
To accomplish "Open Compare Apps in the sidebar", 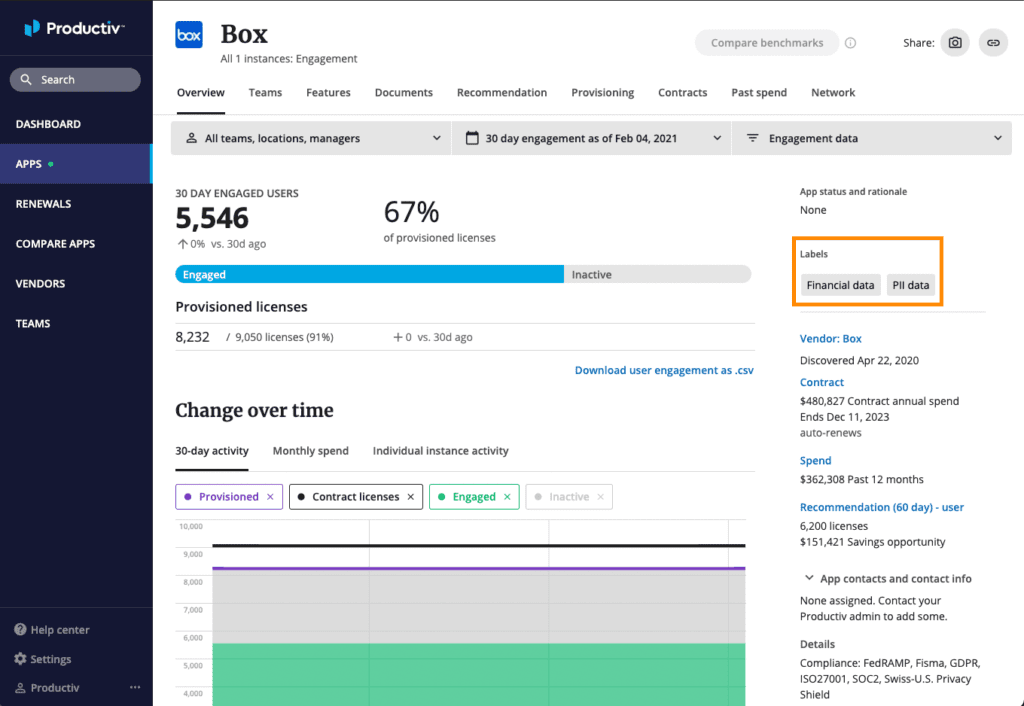I will click(x=76, y=244).
